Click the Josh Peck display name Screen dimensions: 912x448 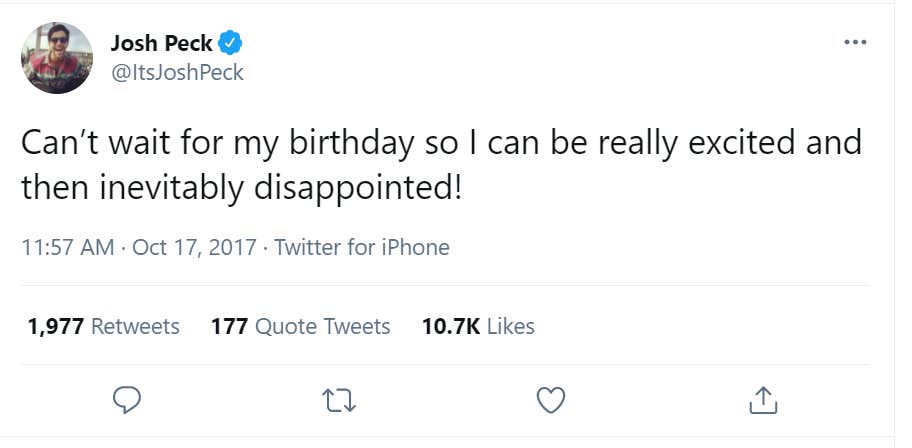point(161,43)
